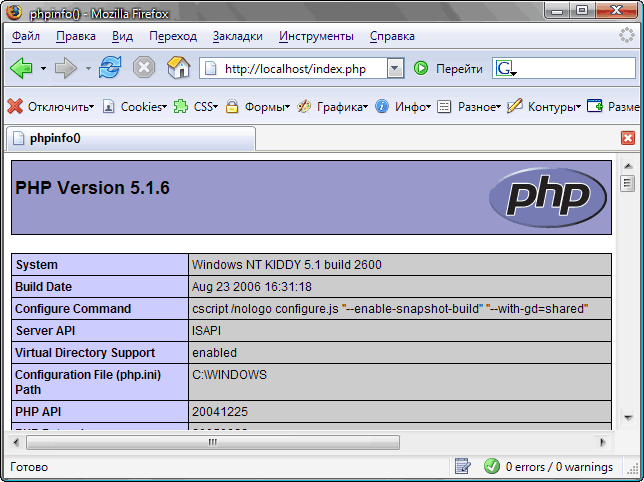Screen dimensions: 644x482
Task: Click the vertical scrollbar thumb
Action: click(627, 184)
